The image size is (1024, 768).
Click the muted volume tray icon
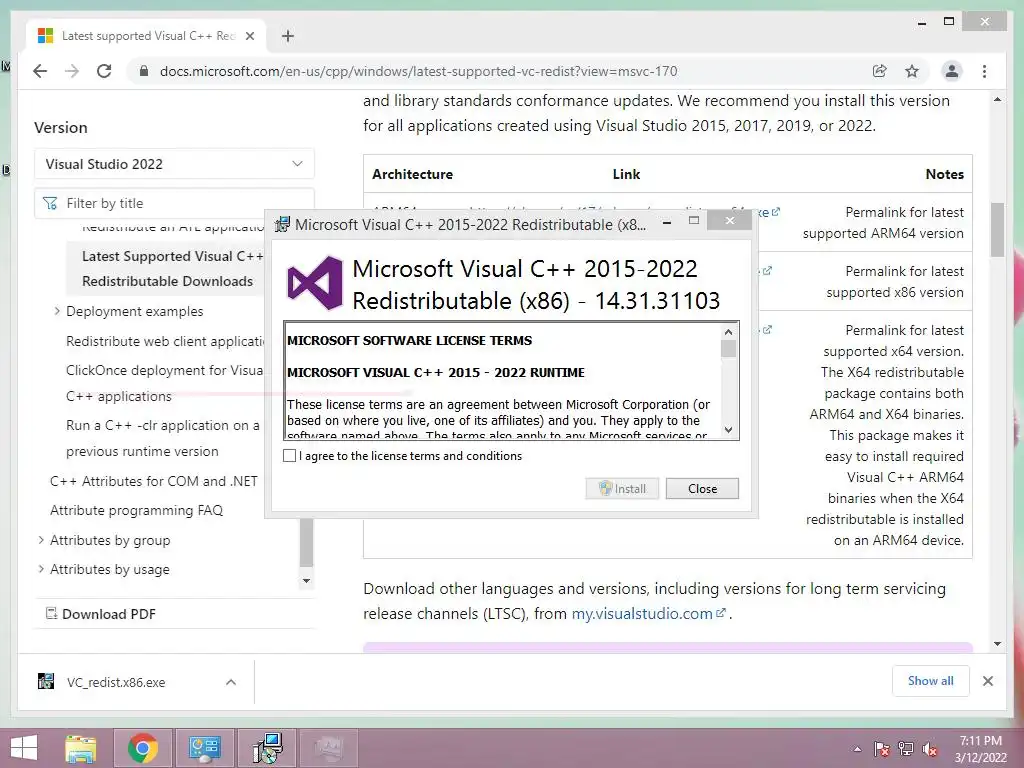[930, 749]
